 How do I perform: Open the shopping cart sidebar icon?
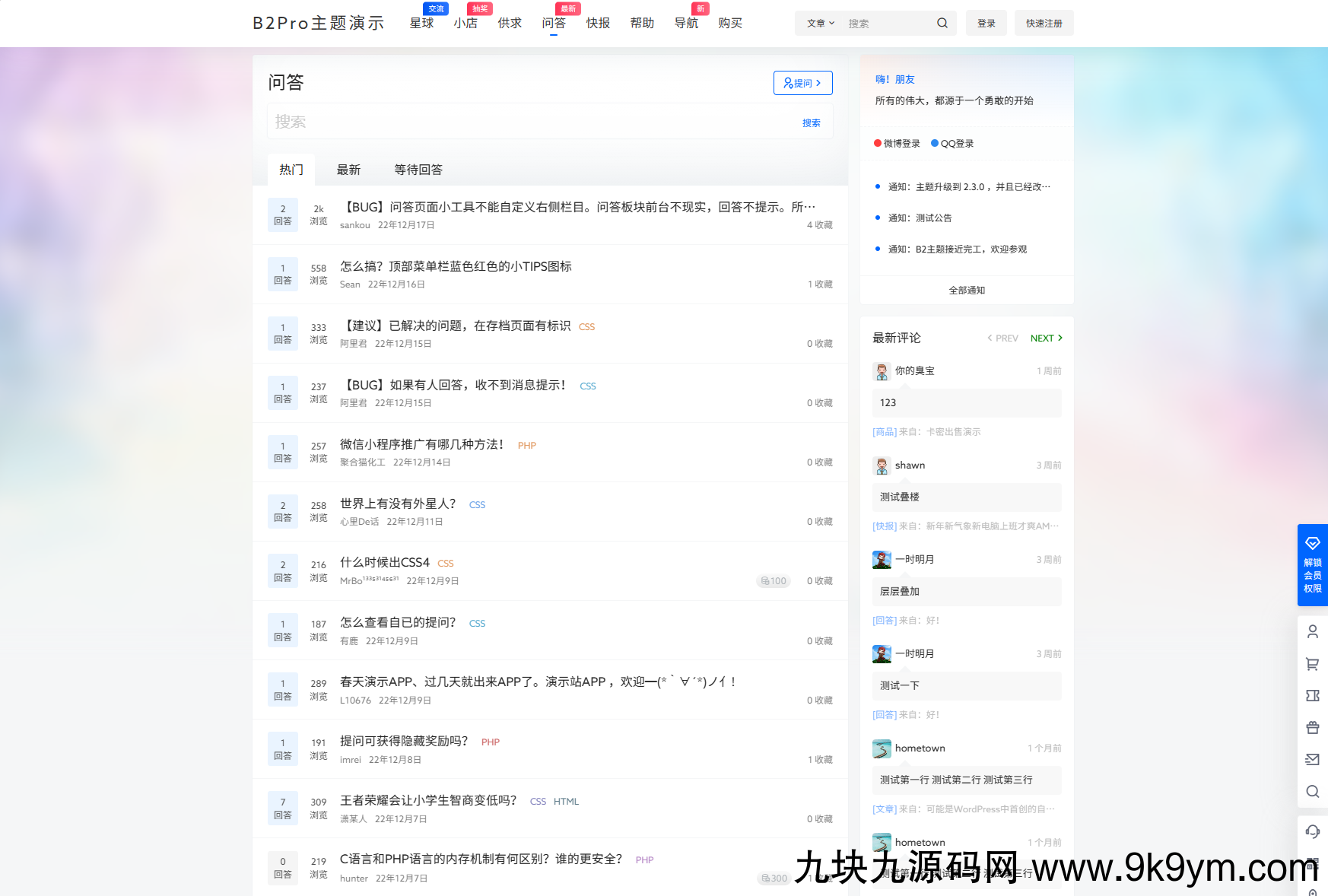(1312, 664)
